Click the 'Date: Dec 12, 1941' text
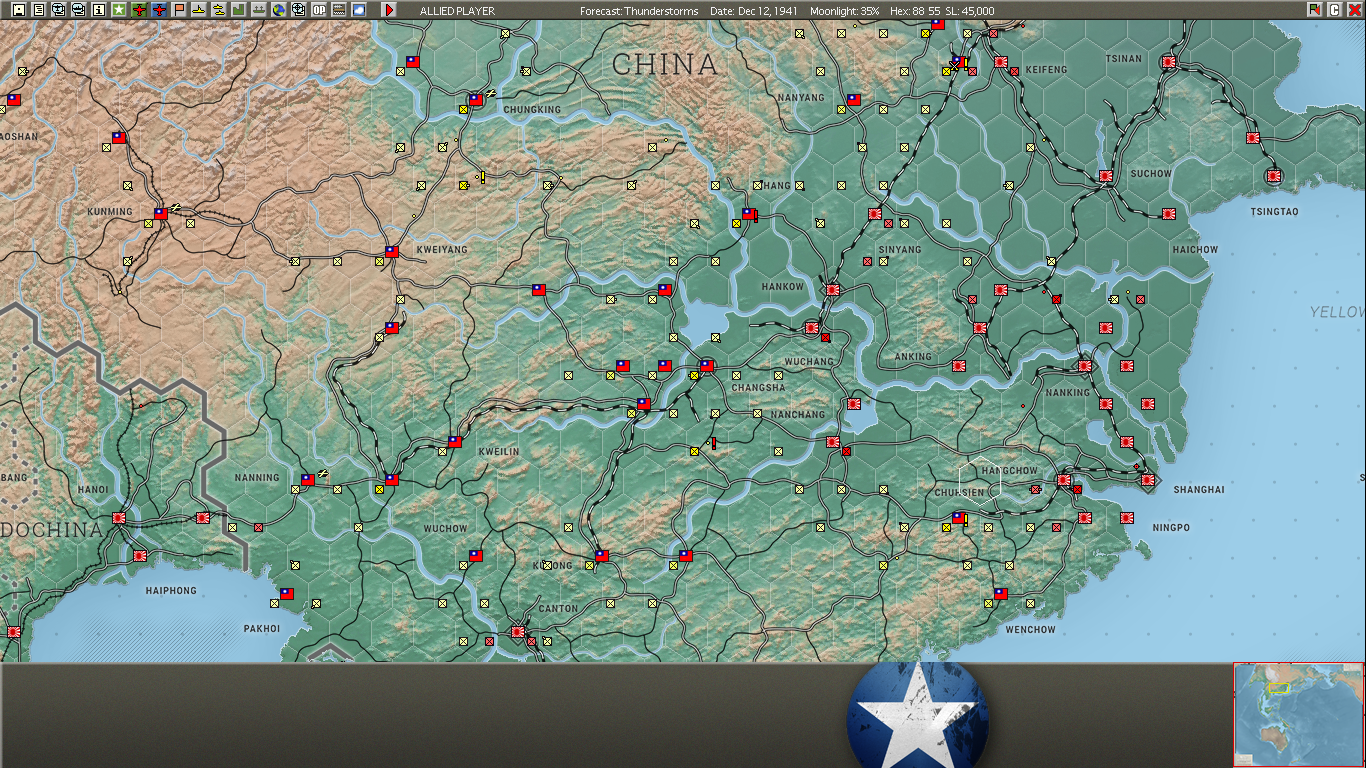1366x768 pixels. [x=753, y=10]
